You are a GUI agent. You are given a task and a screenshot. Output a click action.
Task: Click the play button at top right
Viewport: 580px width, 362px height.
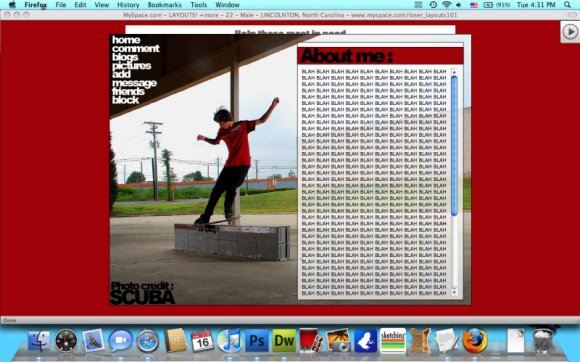(570, 32)
